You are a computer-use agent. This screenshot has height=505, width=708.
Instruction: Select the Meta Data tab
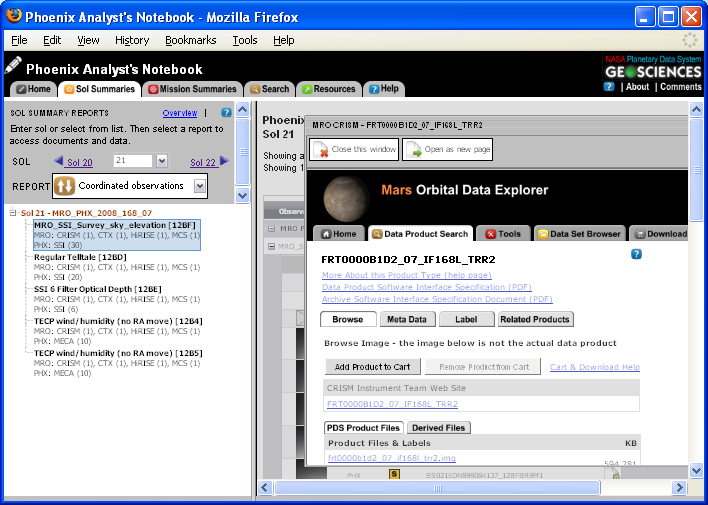tap(406, 320)
